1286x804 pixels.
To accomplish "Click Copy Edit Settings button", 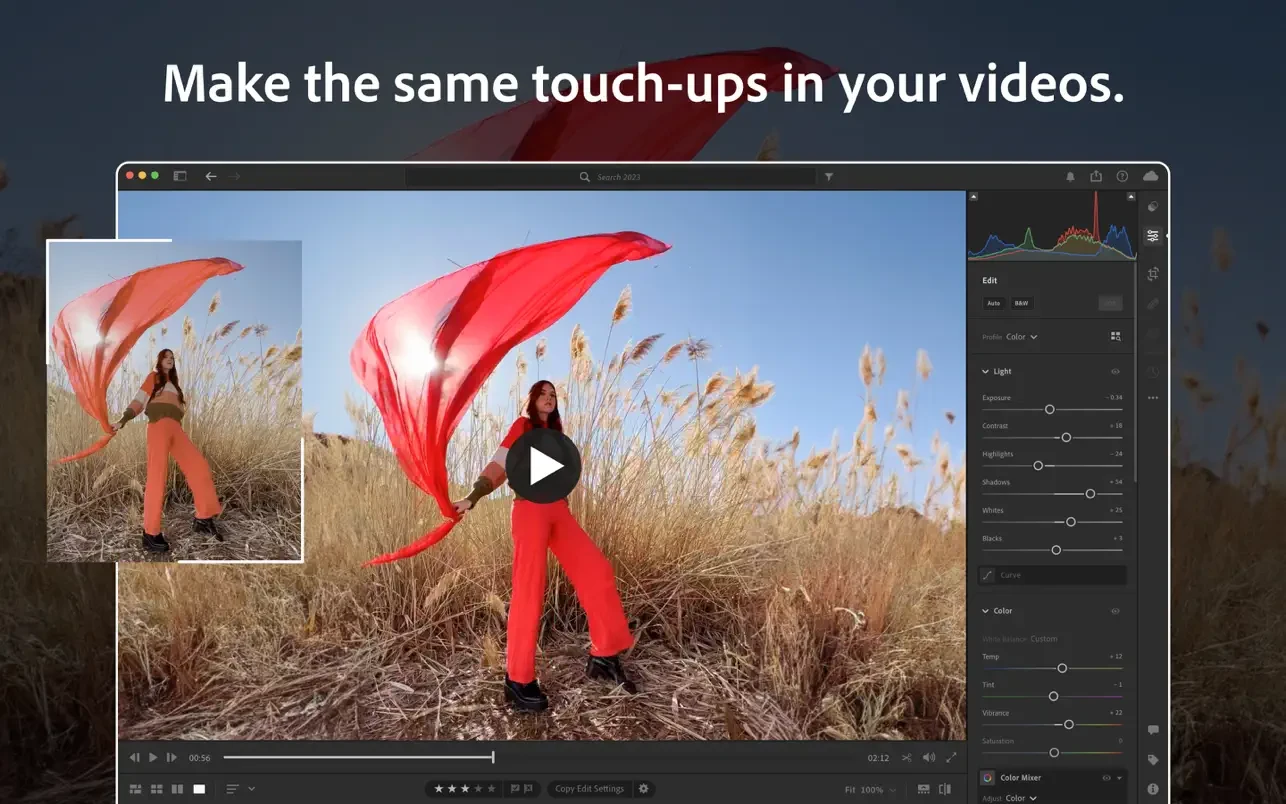I will (589, 789).
